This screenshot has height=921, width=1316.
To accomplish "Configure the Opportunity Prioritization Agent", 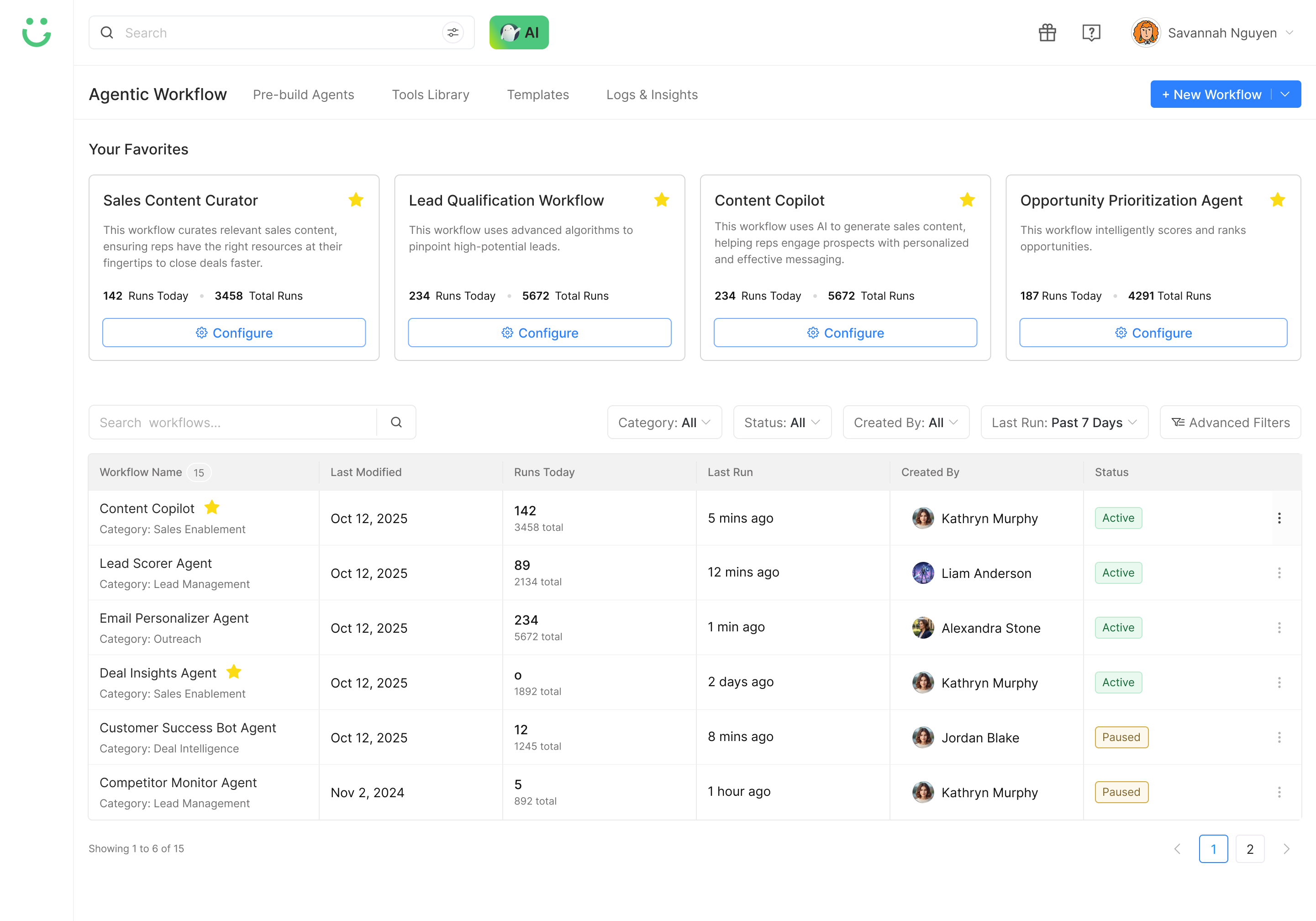I will click(1153, 333).
